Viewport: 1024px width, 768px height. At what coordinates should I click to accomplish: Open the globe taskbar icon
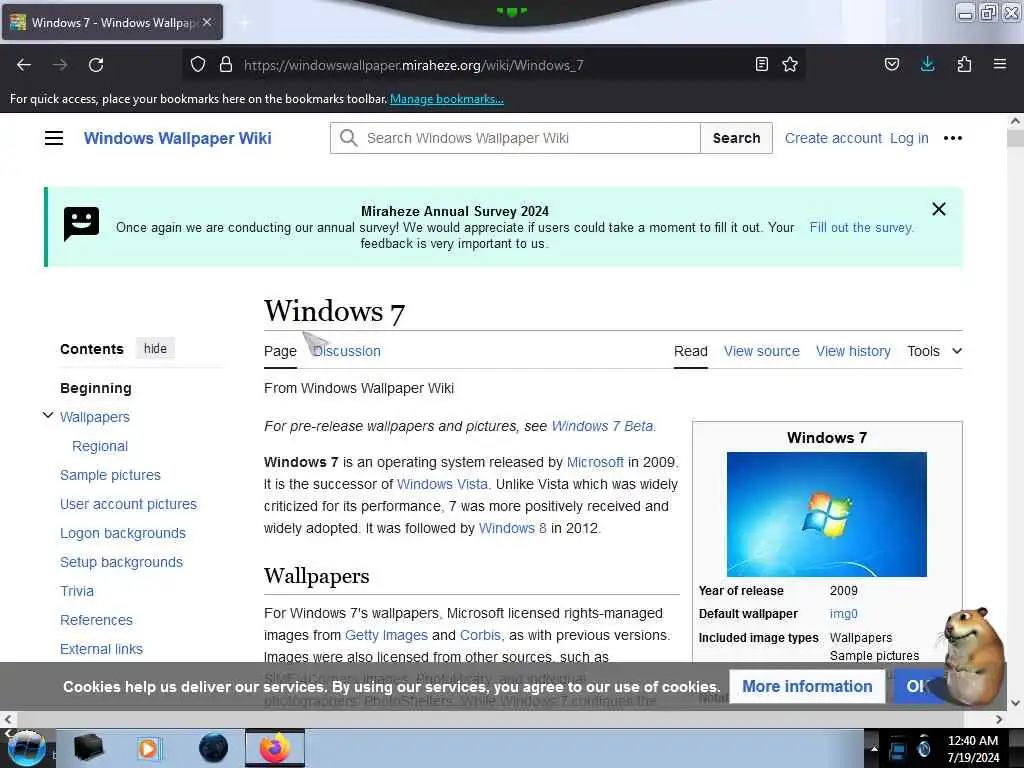click(x=214, y=748)
